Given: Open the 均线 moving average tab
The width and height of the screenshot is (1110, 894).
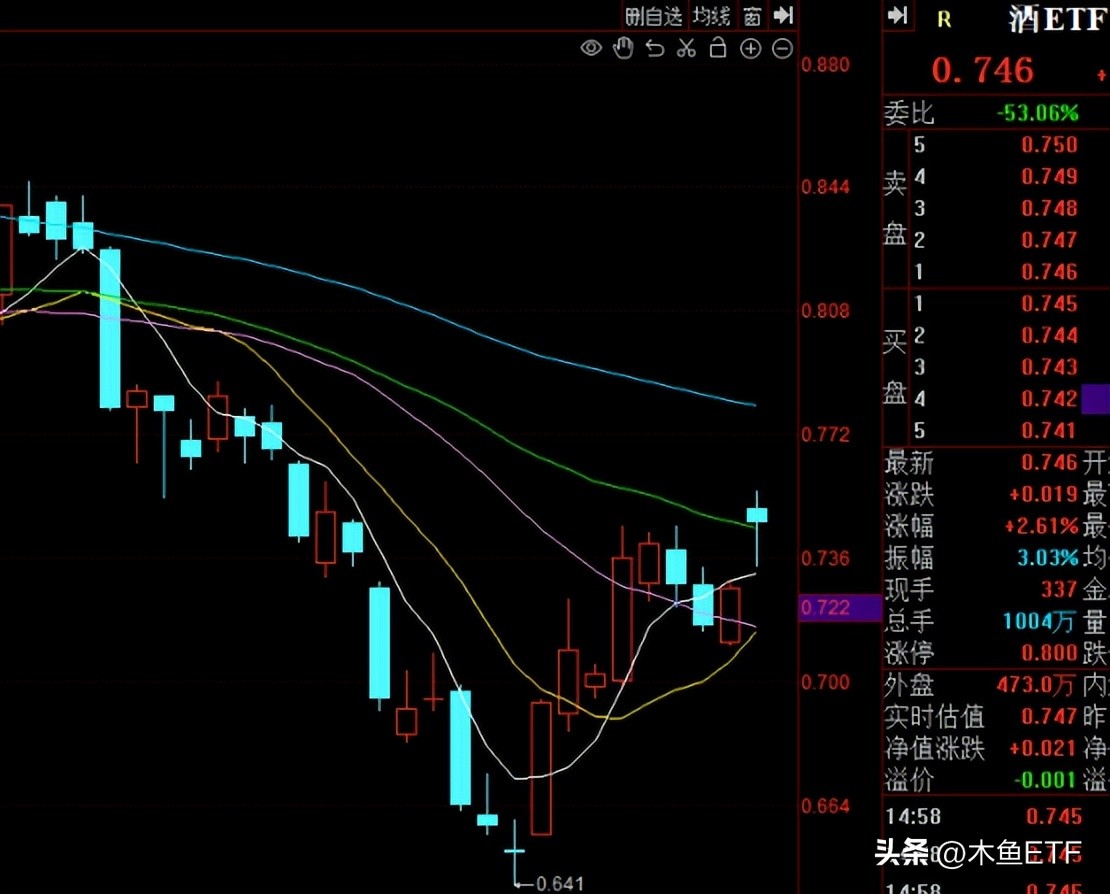Looking at the screenshot, I should tap(711, 16).
